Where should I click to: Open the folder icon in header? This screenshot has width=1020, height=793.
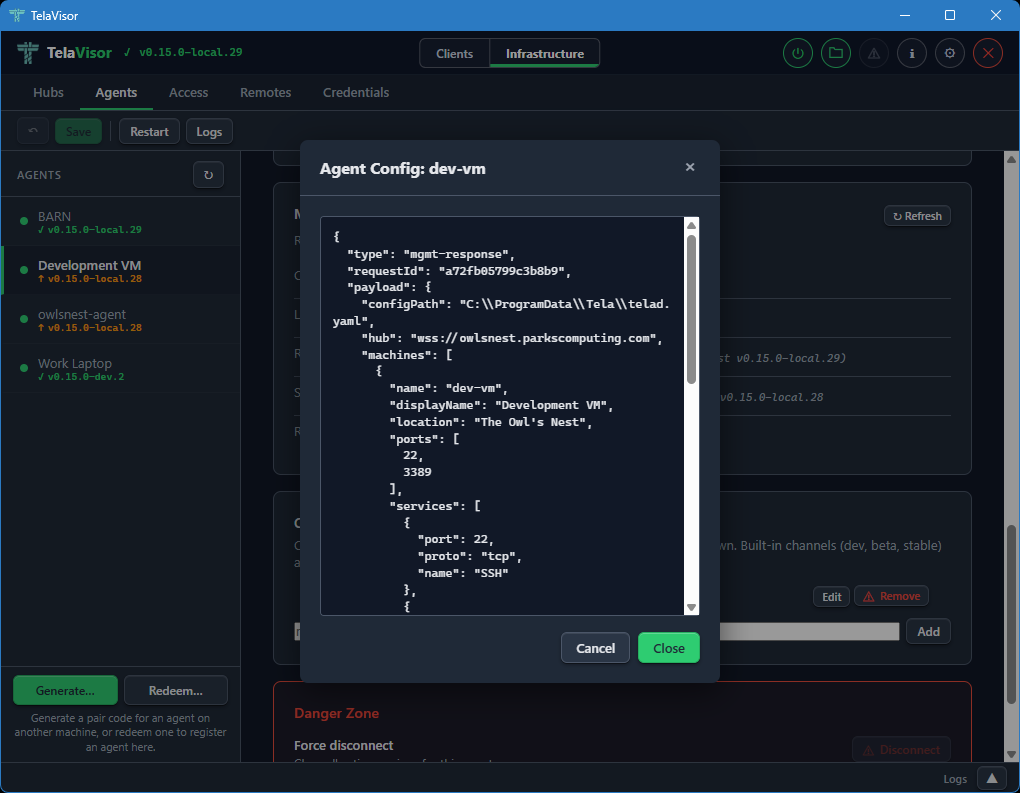tap(836, 53)
